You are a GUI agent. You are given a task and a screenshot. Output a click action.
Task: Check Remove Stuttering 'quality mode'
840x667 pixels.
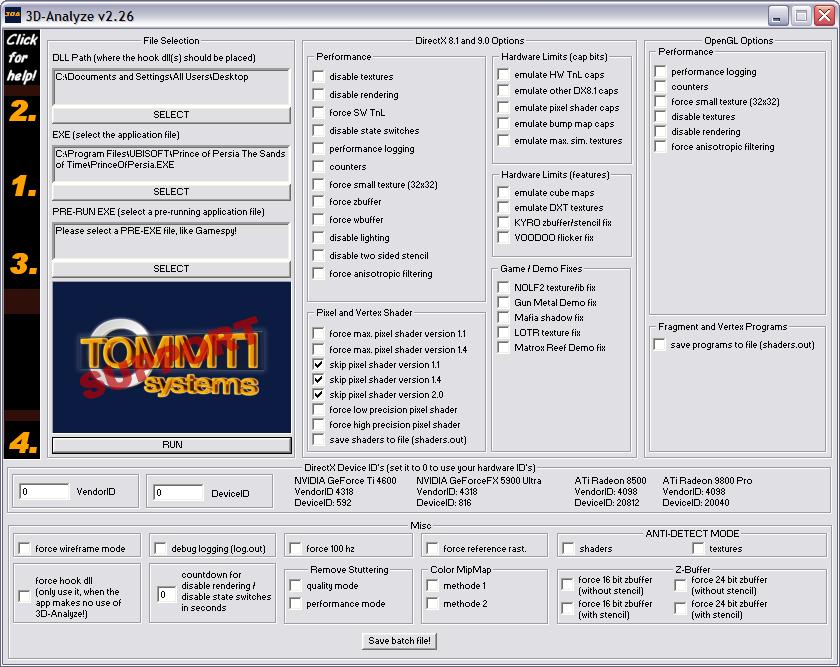295,586
